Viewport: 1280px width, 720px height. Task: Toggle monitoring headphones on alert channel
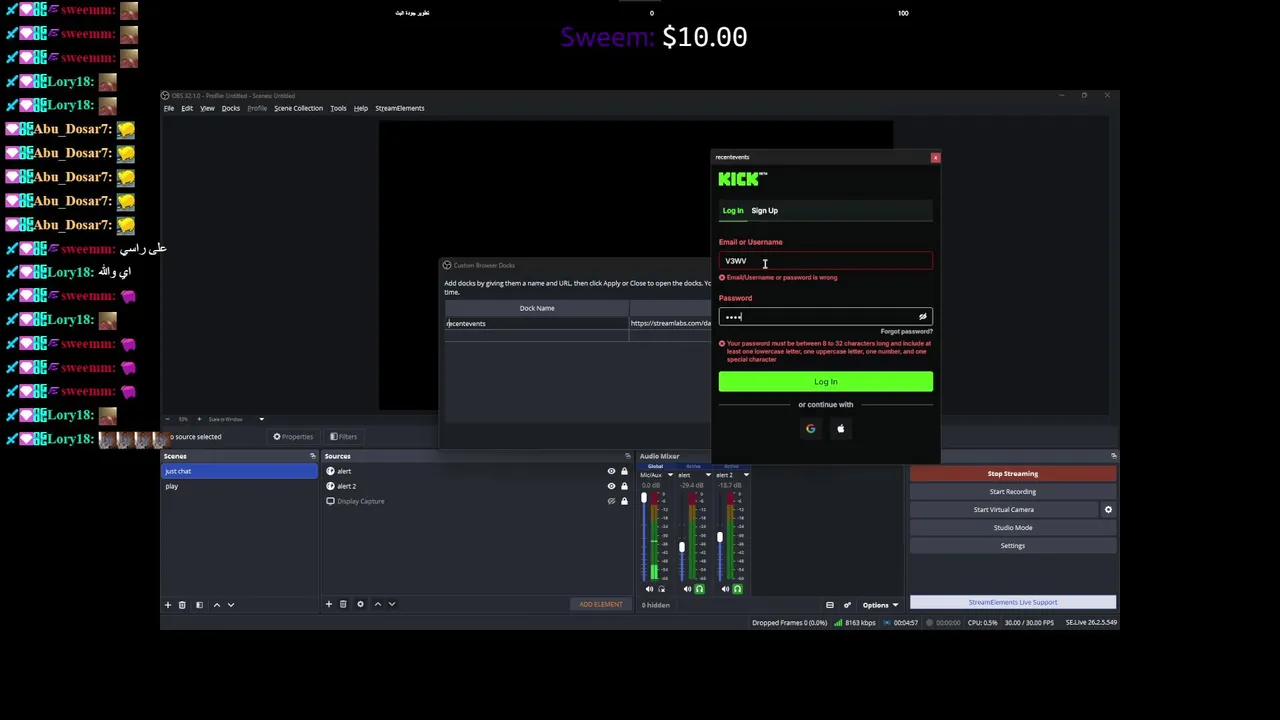point(699,589)
